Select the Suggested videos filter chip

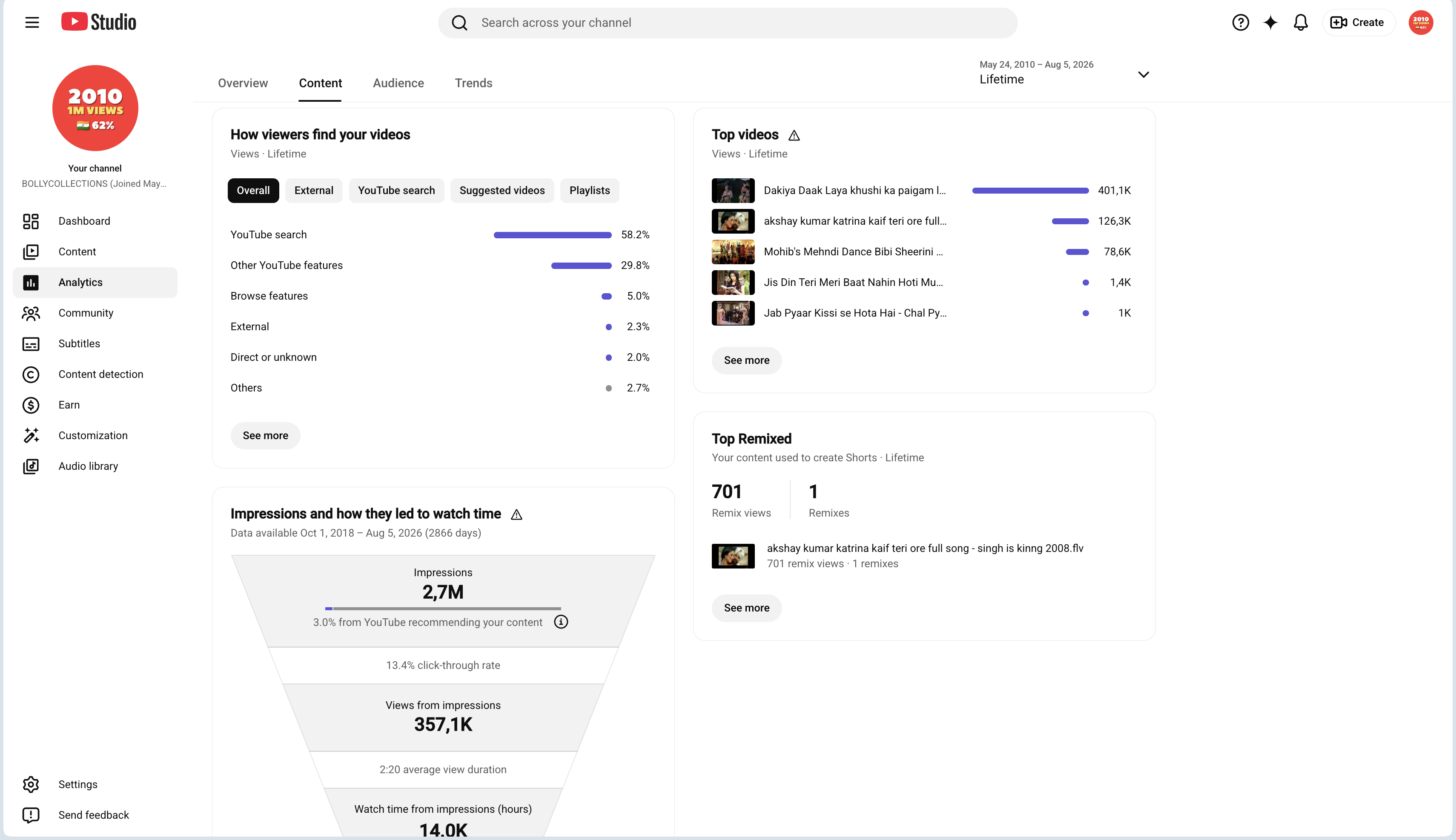click(502, 190)
